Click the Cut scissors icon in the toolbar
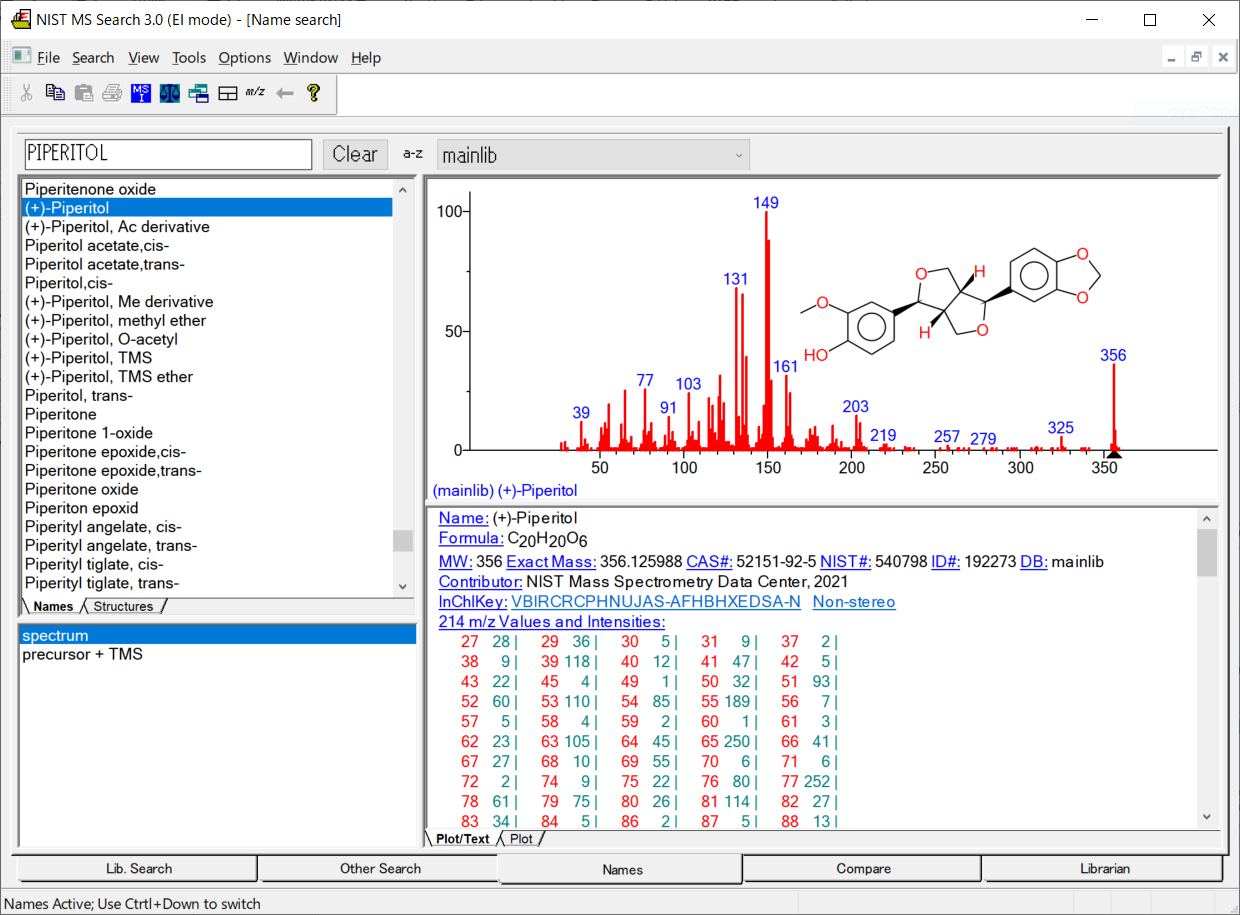 27,93
